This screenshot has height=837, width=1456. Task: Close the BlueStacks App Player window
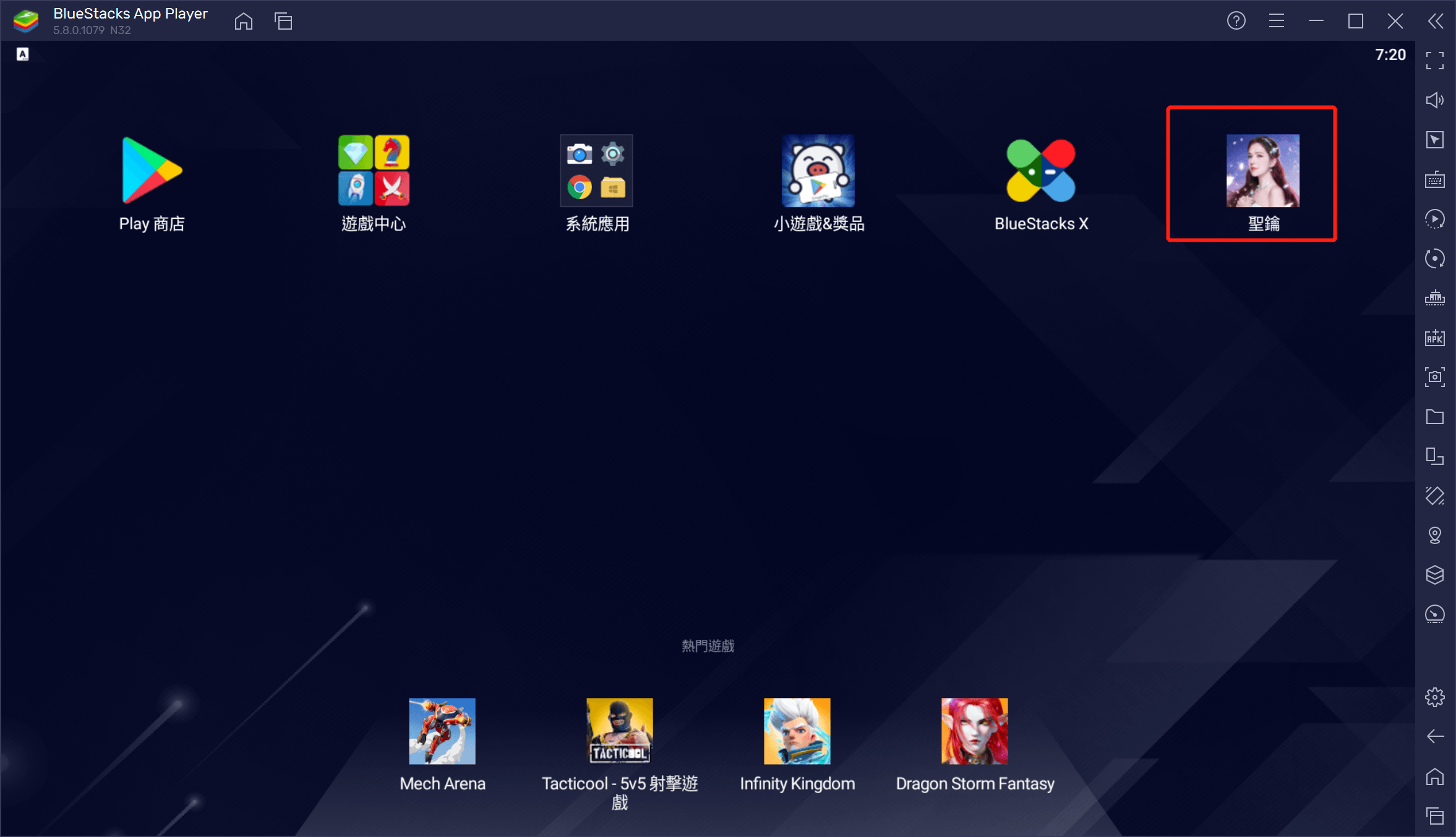pos(1395,21)
